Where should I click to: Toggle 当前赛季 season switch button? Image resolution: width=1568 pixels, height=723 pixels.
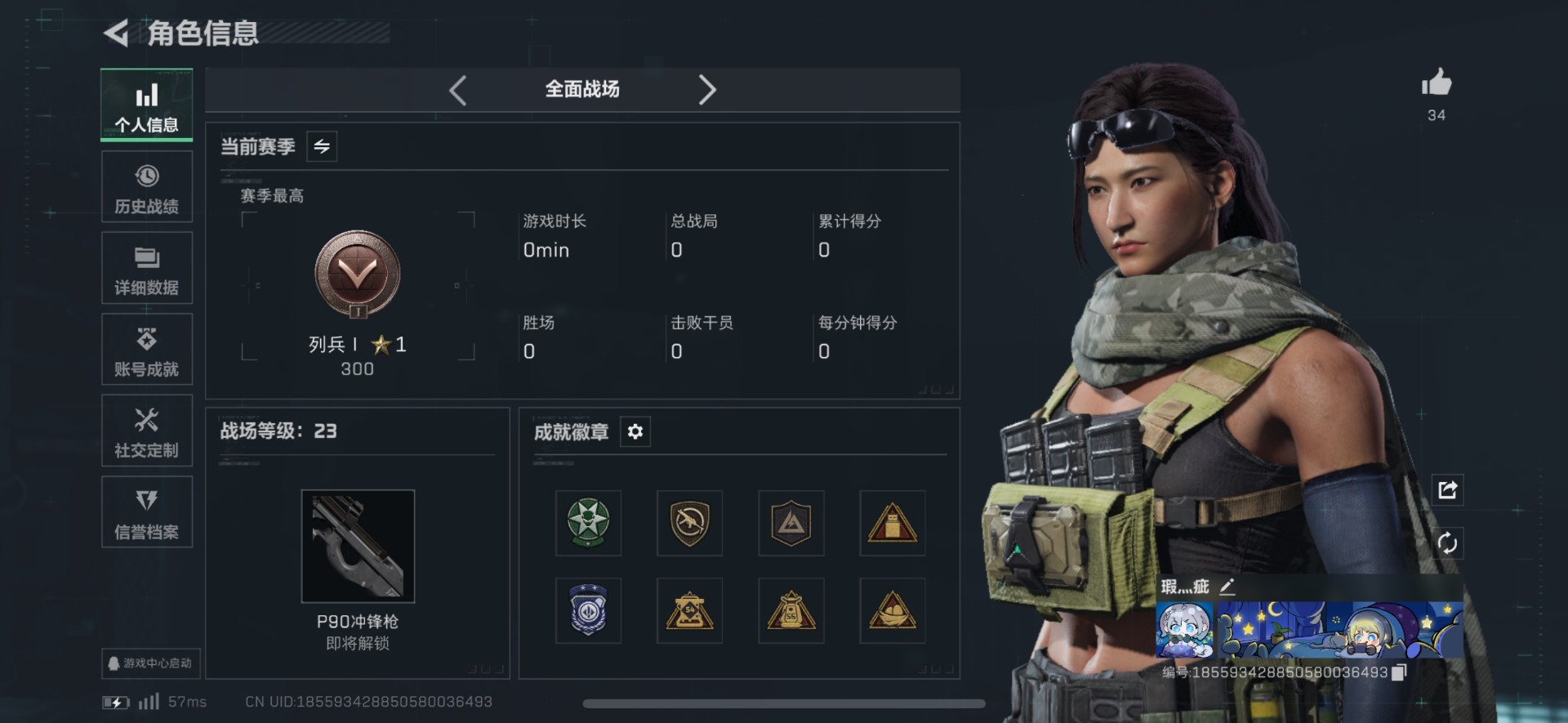pyautogui.click(x=322, y=146)
